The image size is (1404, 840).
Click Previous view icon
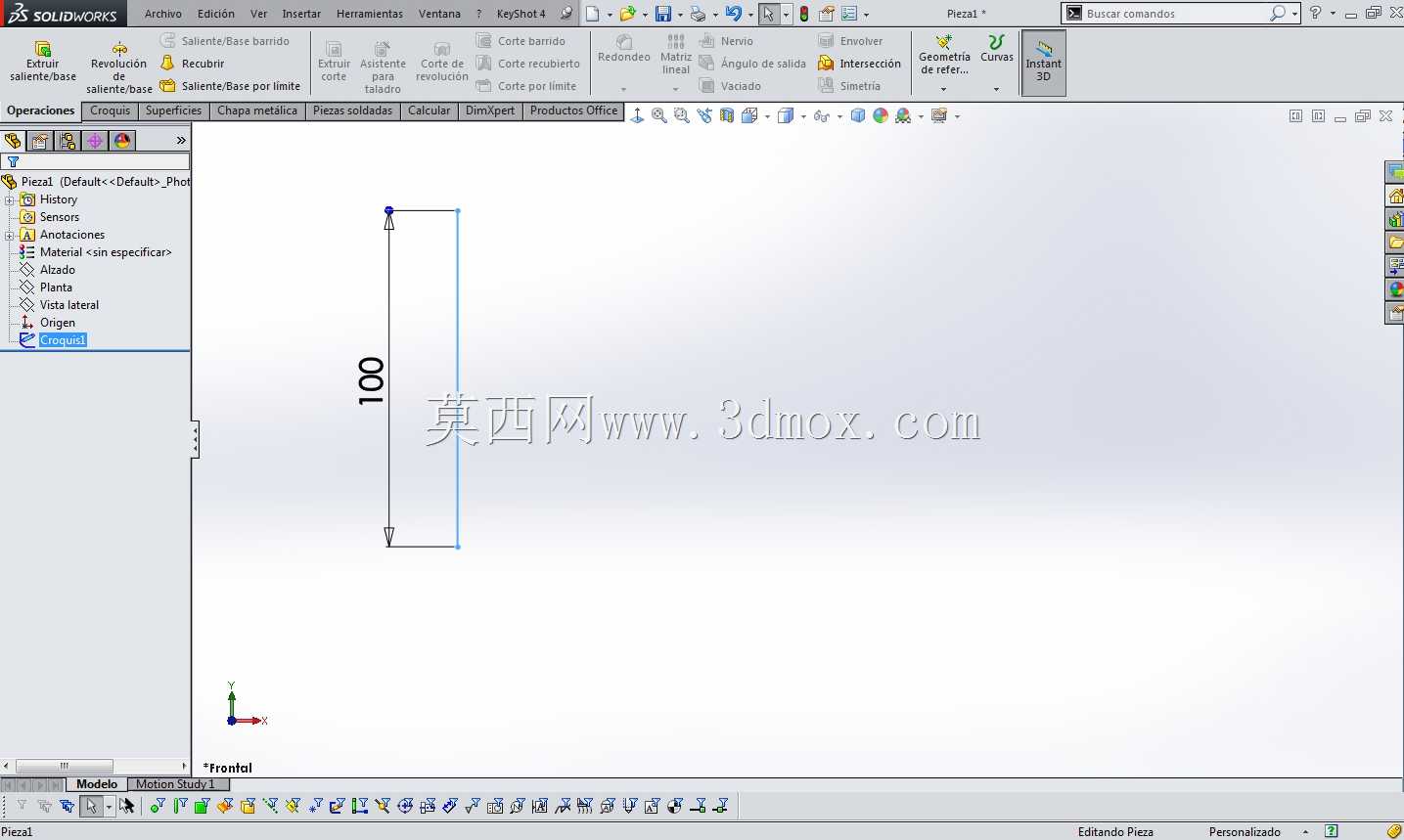tap(704, 115)
